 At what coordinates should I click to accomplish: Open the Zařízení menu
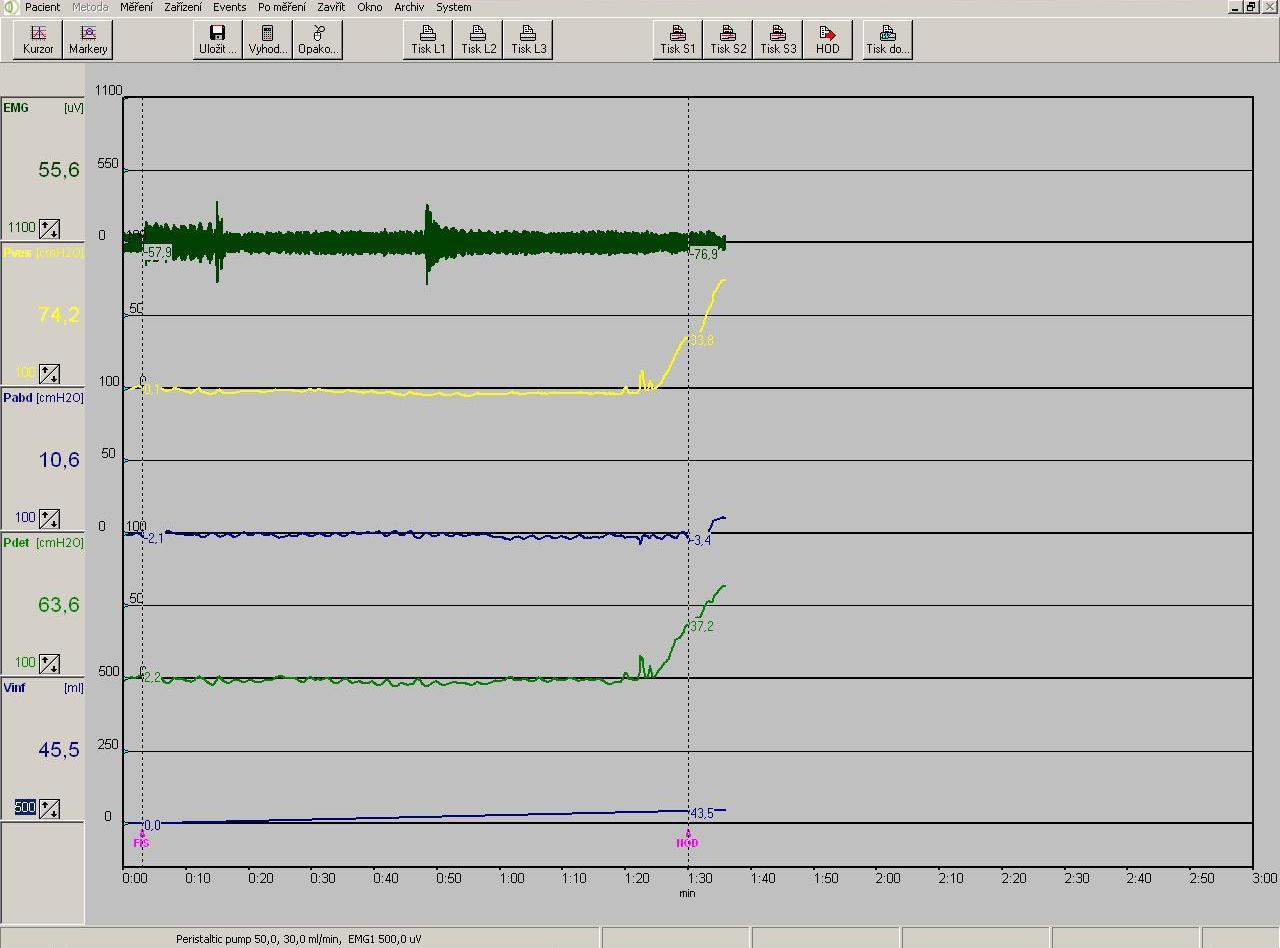(x=183, y=7)
